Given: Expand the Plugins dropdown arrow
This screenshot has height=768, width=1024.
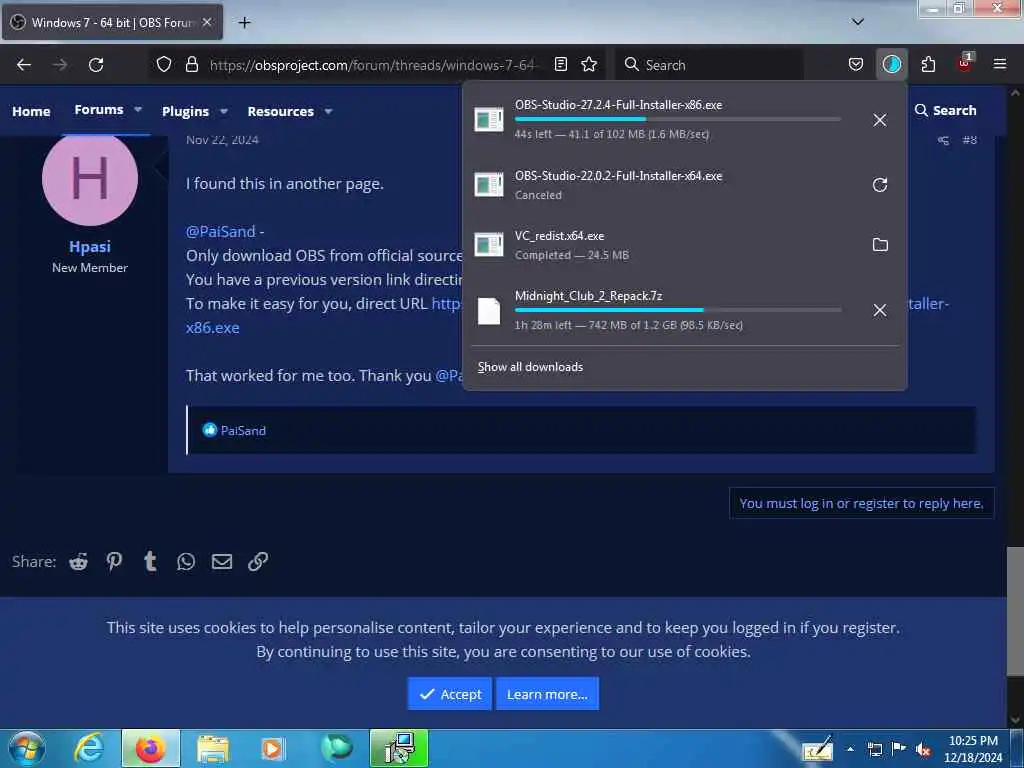Looking at the screenshot, I should click(x=224, y=111).
